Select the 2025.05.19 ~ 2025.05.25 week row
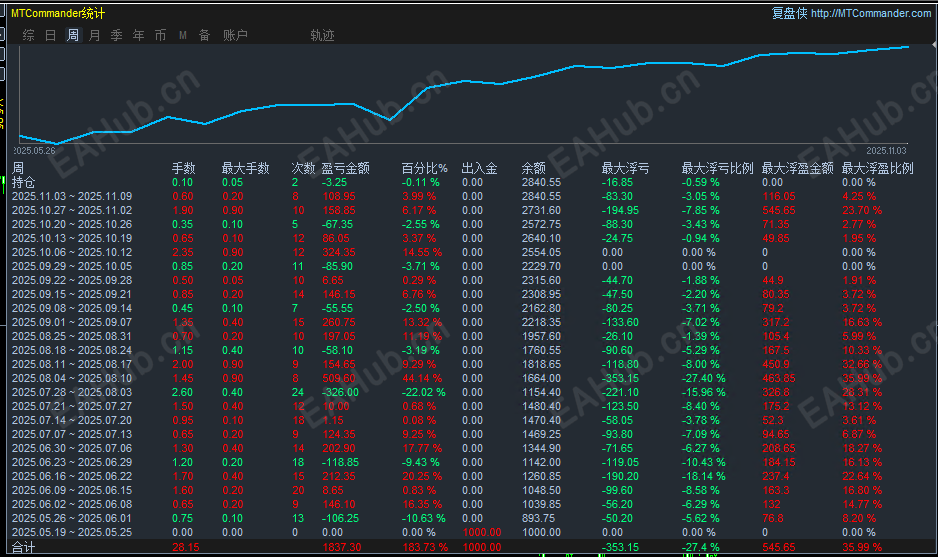938x557 pixels. point(470,532)
